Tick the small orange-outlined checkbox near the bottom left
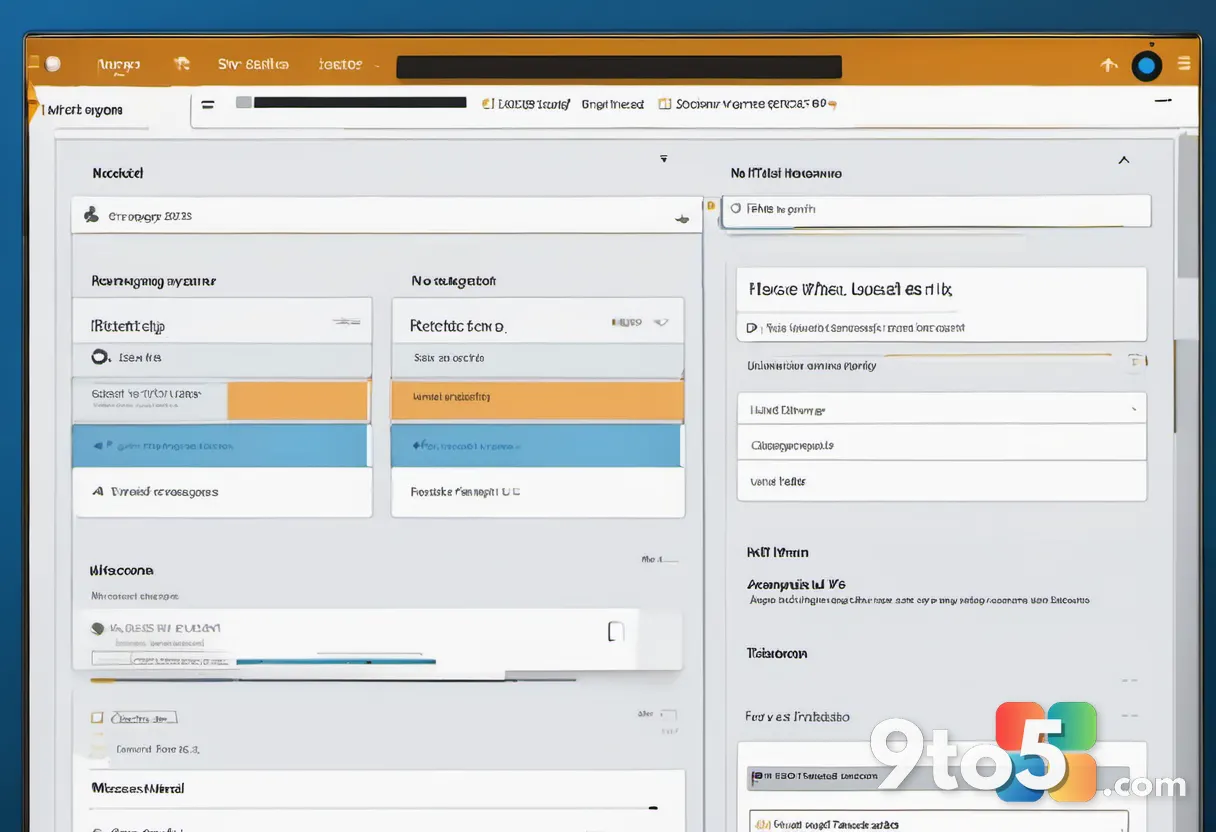1216x832 pixels. click(97, 717)
